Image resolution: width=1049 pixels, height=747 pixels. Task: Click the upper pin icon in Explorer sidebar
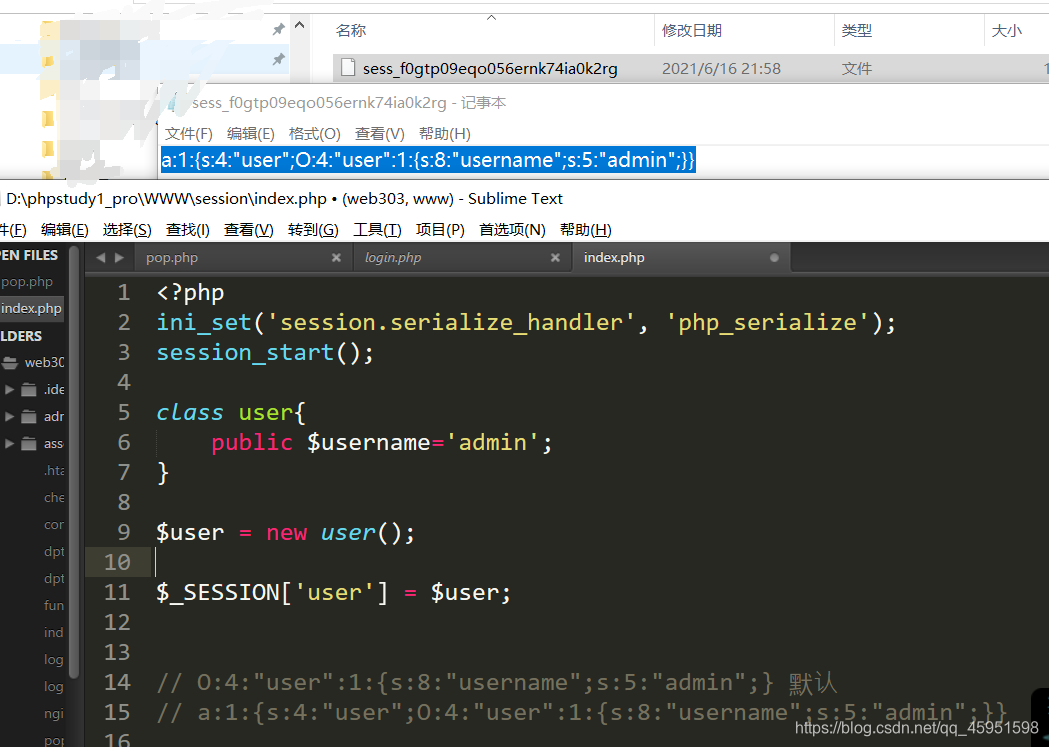(x=278, y=29)
